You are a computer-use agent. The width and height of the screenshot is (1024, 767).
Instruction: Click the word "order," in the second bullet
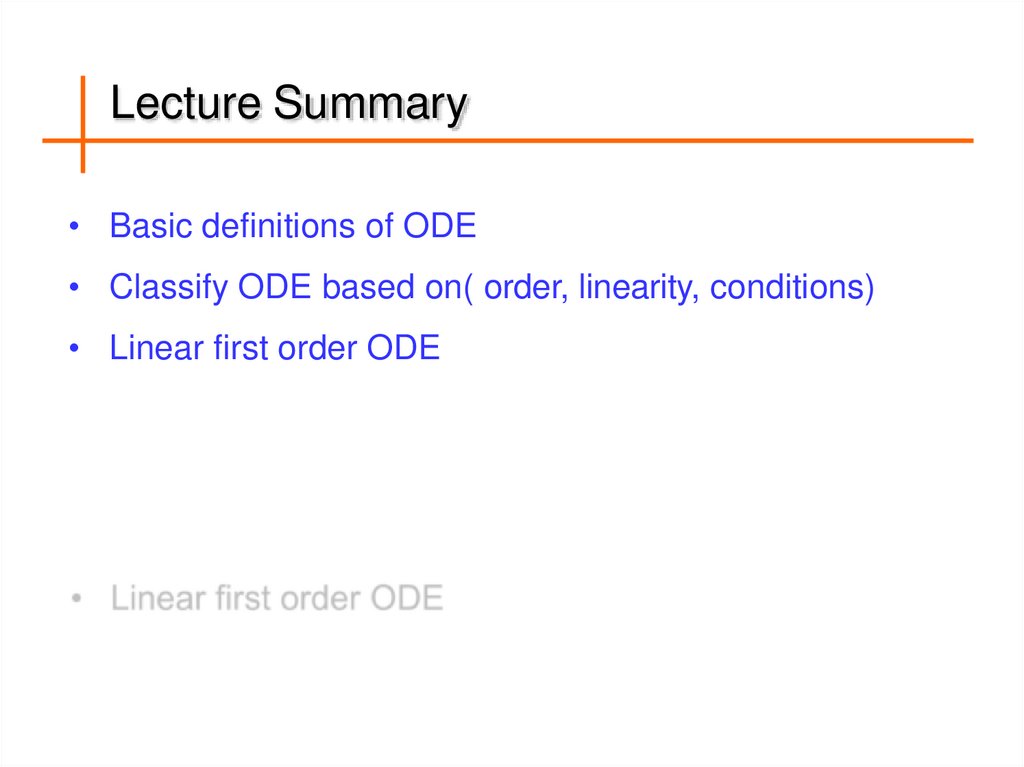[x=526, y=289]
